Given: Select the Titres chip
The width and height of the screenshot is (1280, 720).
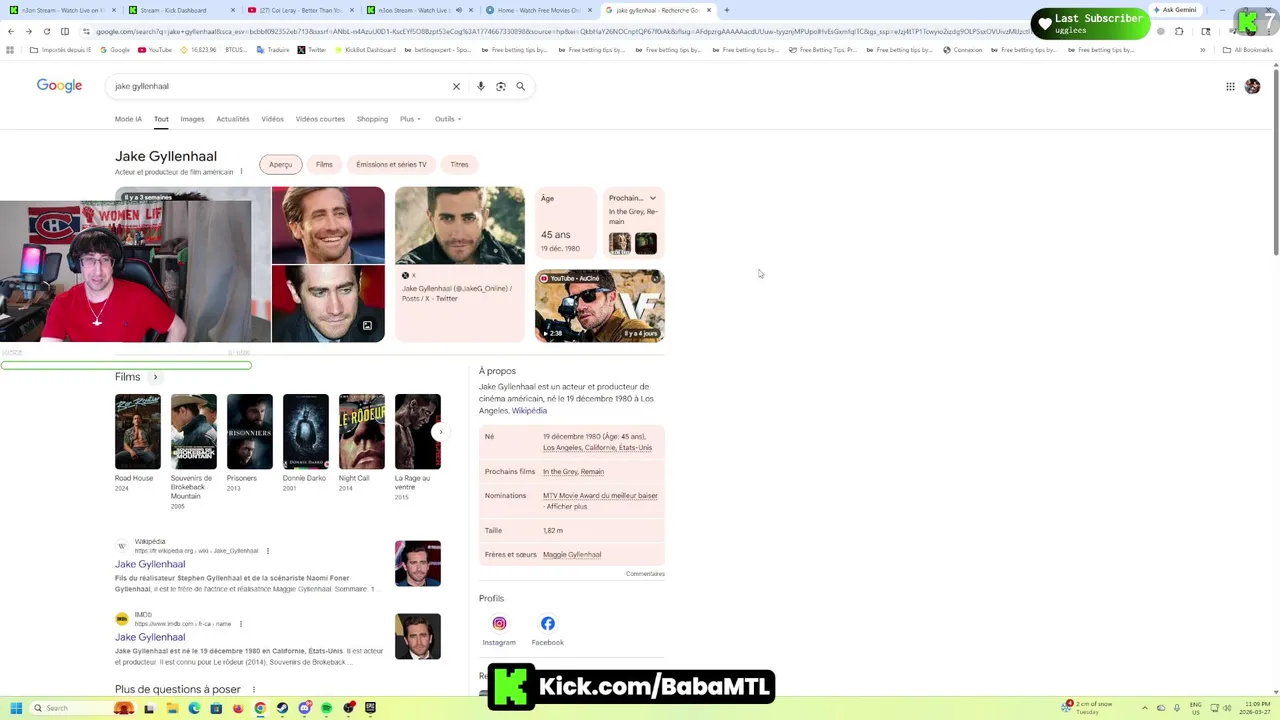Looking at the screenshot, I should 459,164.
